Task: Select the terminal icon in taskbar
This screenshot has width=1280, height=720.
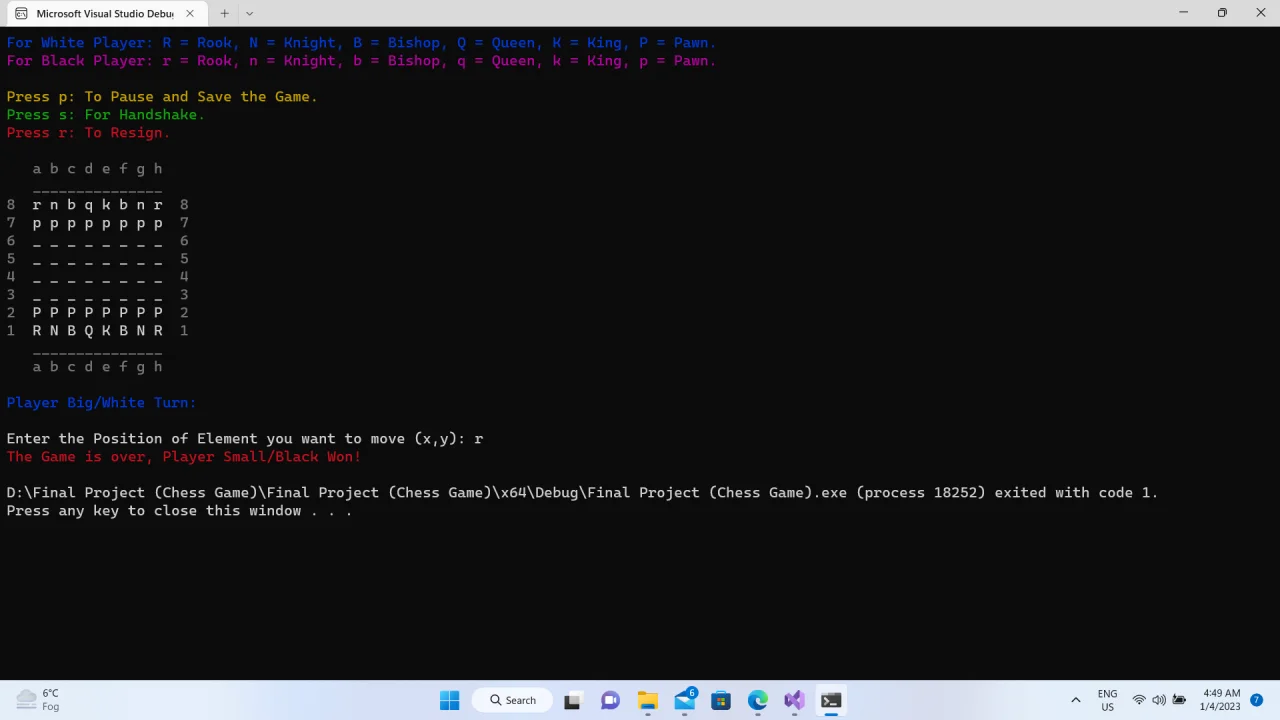Action: (x=831, y=700)
